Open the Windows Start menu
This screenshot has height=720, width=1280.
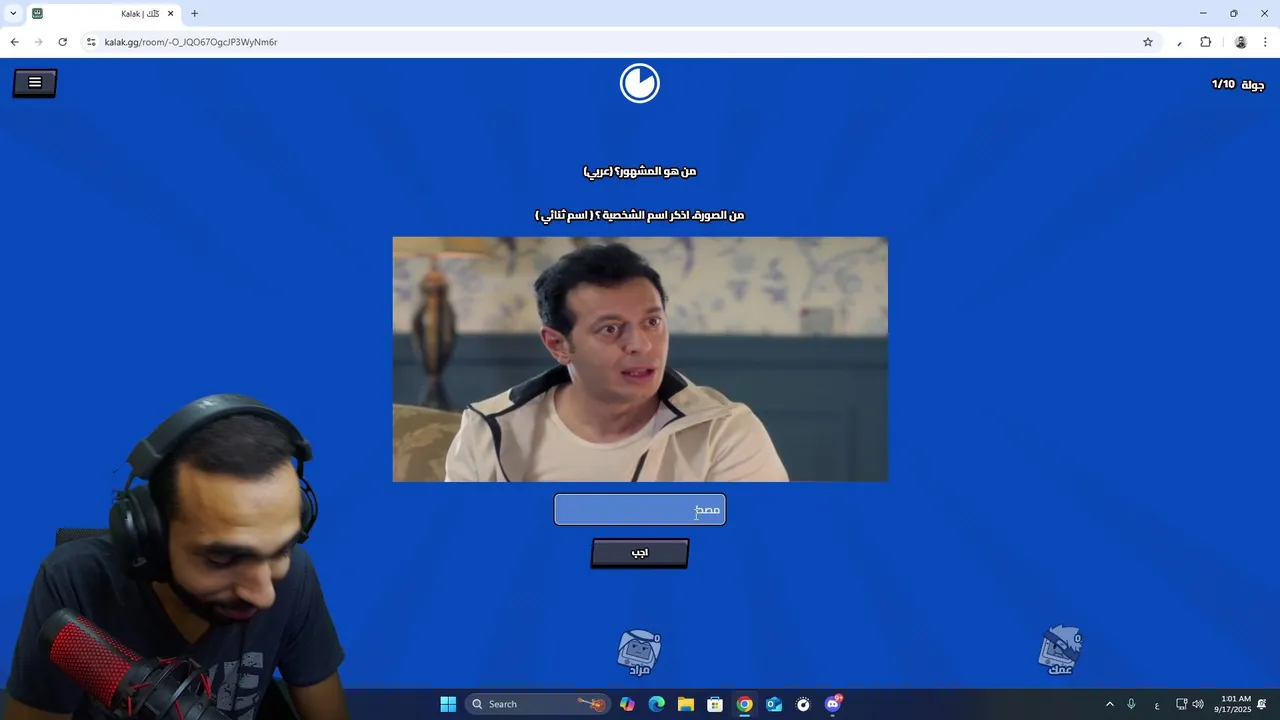pyautogui.click(x=448, y=704)
